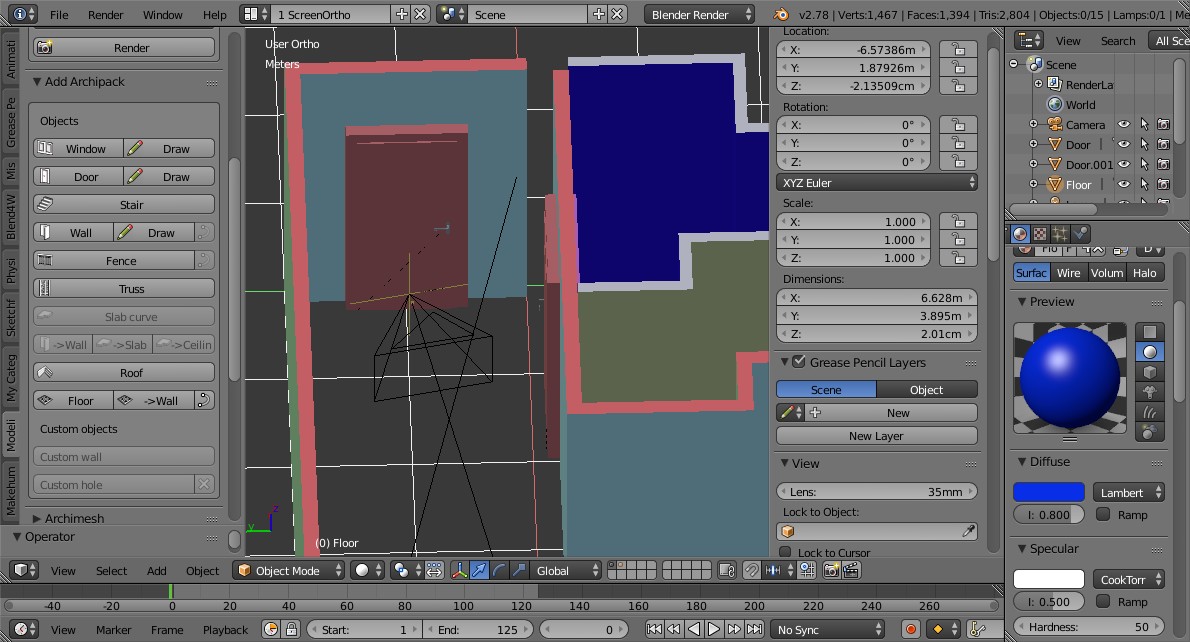Add an Archipack Wall

click(x=74, y=233)
